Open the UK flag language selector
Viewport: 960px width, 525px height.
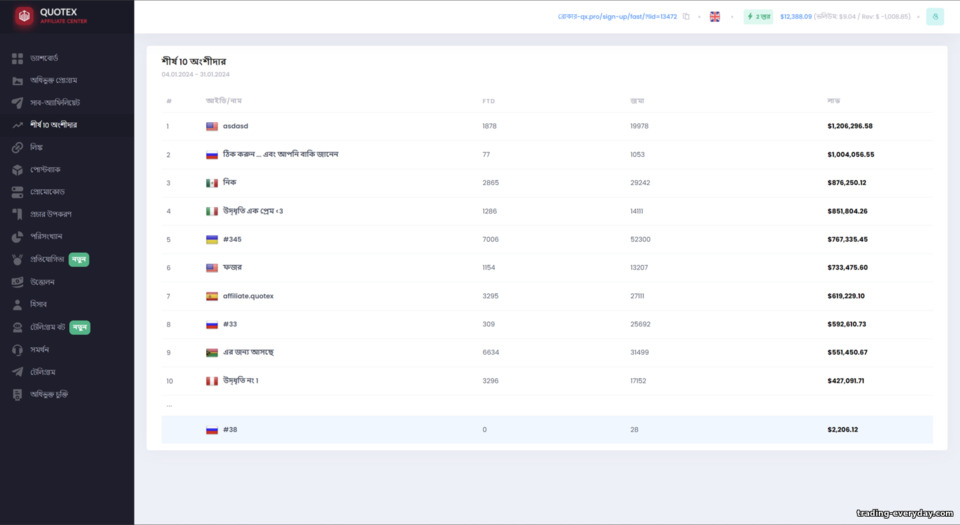714,17
